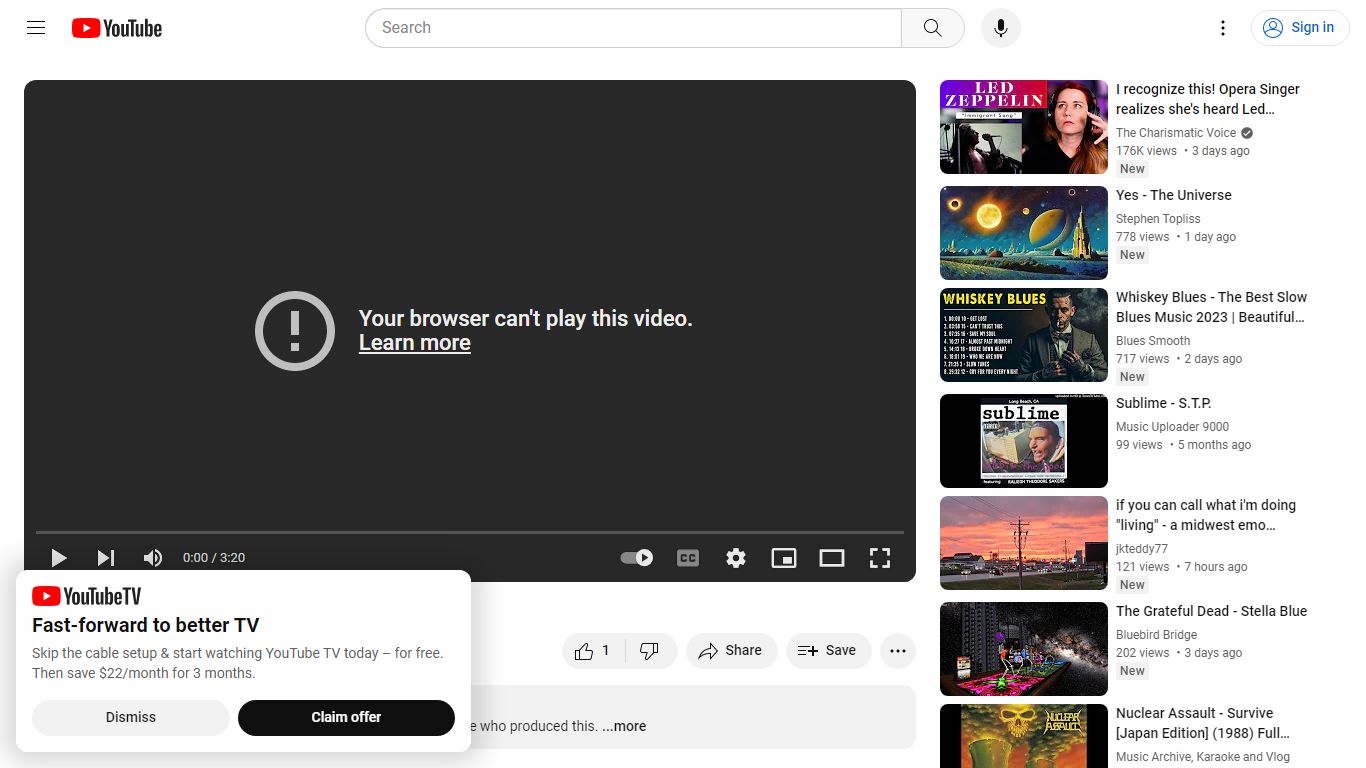Visit The Charismatic Voice channel
This screenshot has width=1366, height=768.
point(1176,133)
